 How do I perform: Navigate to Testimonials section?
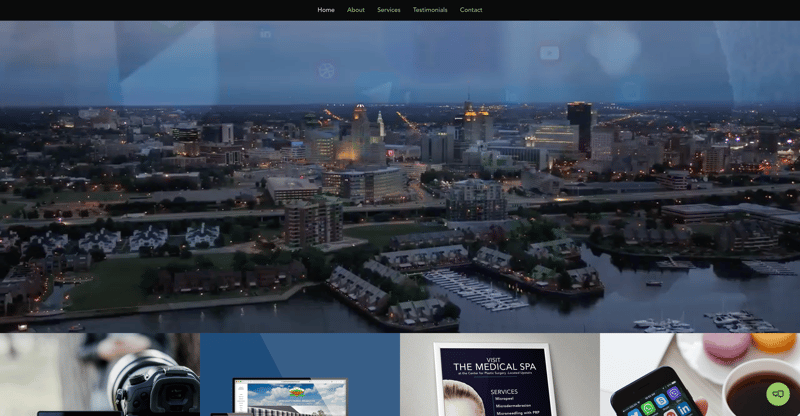tap(430, 10)
